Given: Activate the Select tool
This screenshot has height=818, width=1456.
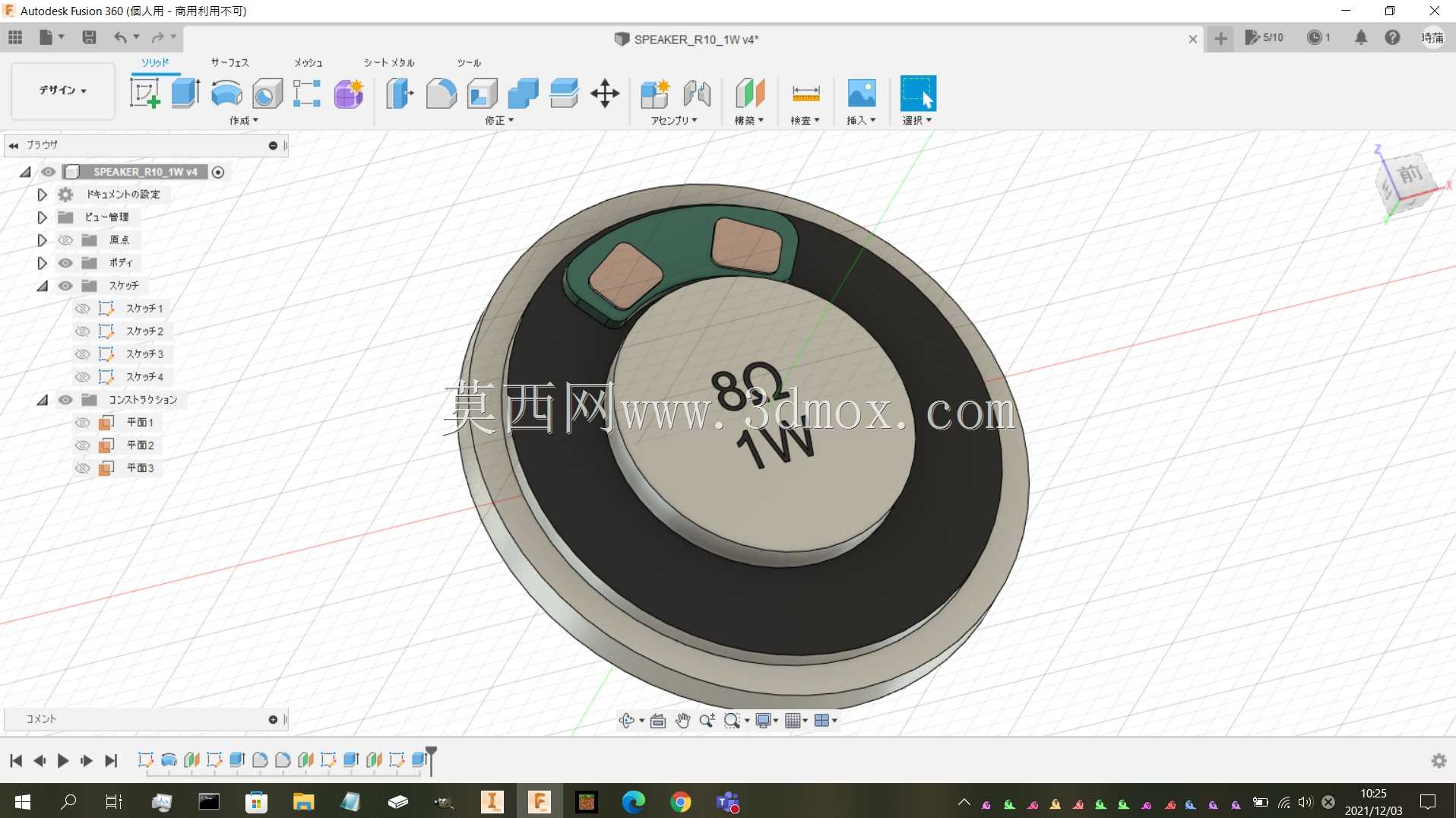Looking at the screenshot, I should [x=918, y=94].
